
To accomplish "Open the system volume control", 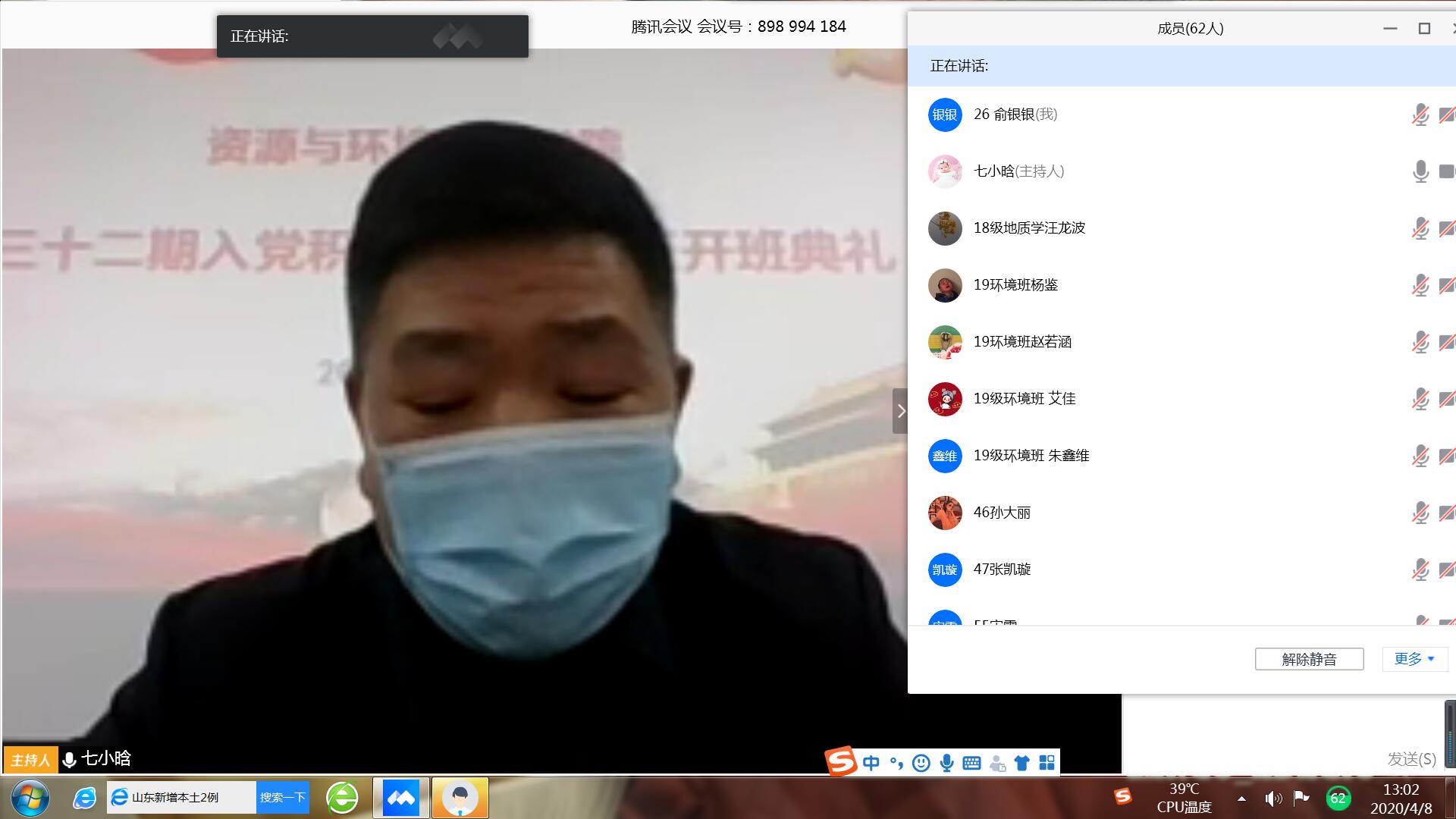I will (x=1272, y=798).
